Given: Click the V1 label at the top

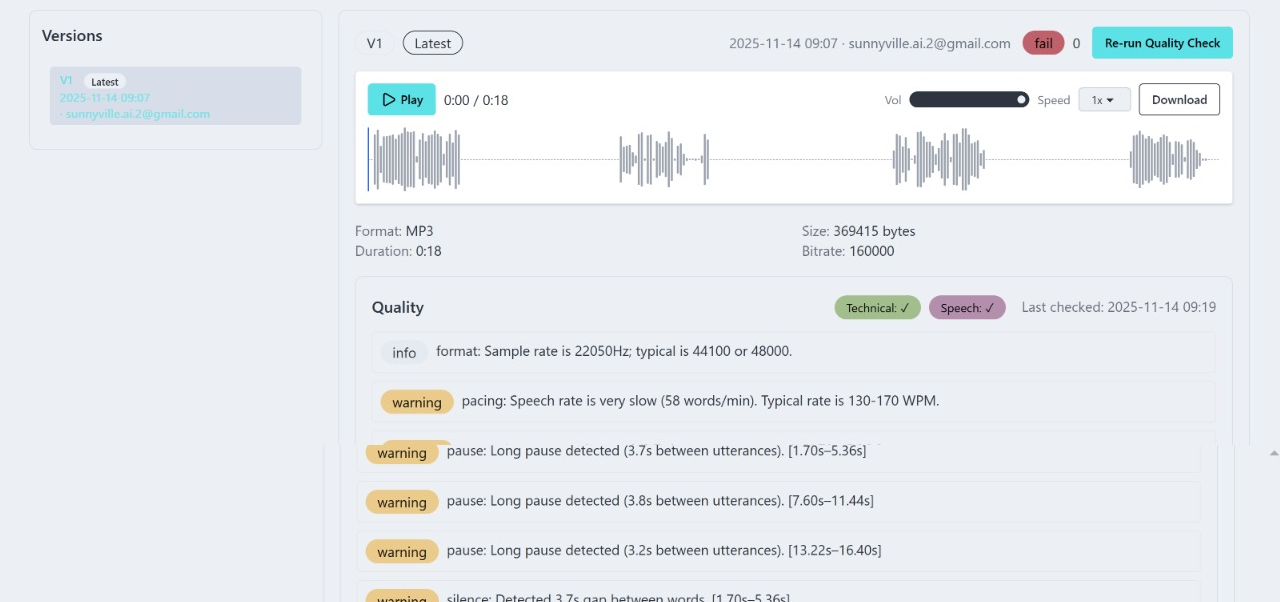Looking at the screenshot, I should point(374,43).
